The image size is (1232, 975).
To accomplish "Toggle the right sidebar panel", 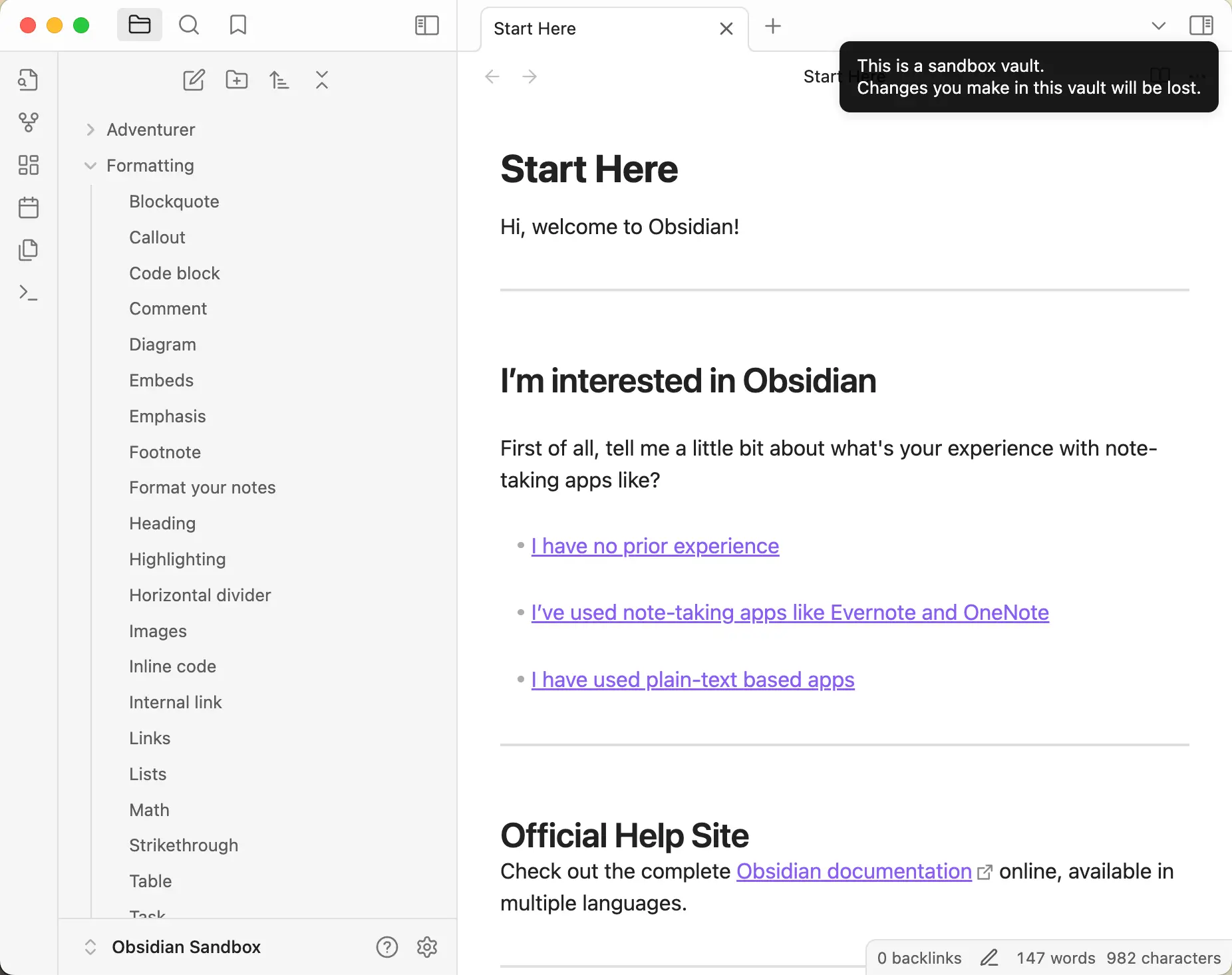I will pos(1201,25).
